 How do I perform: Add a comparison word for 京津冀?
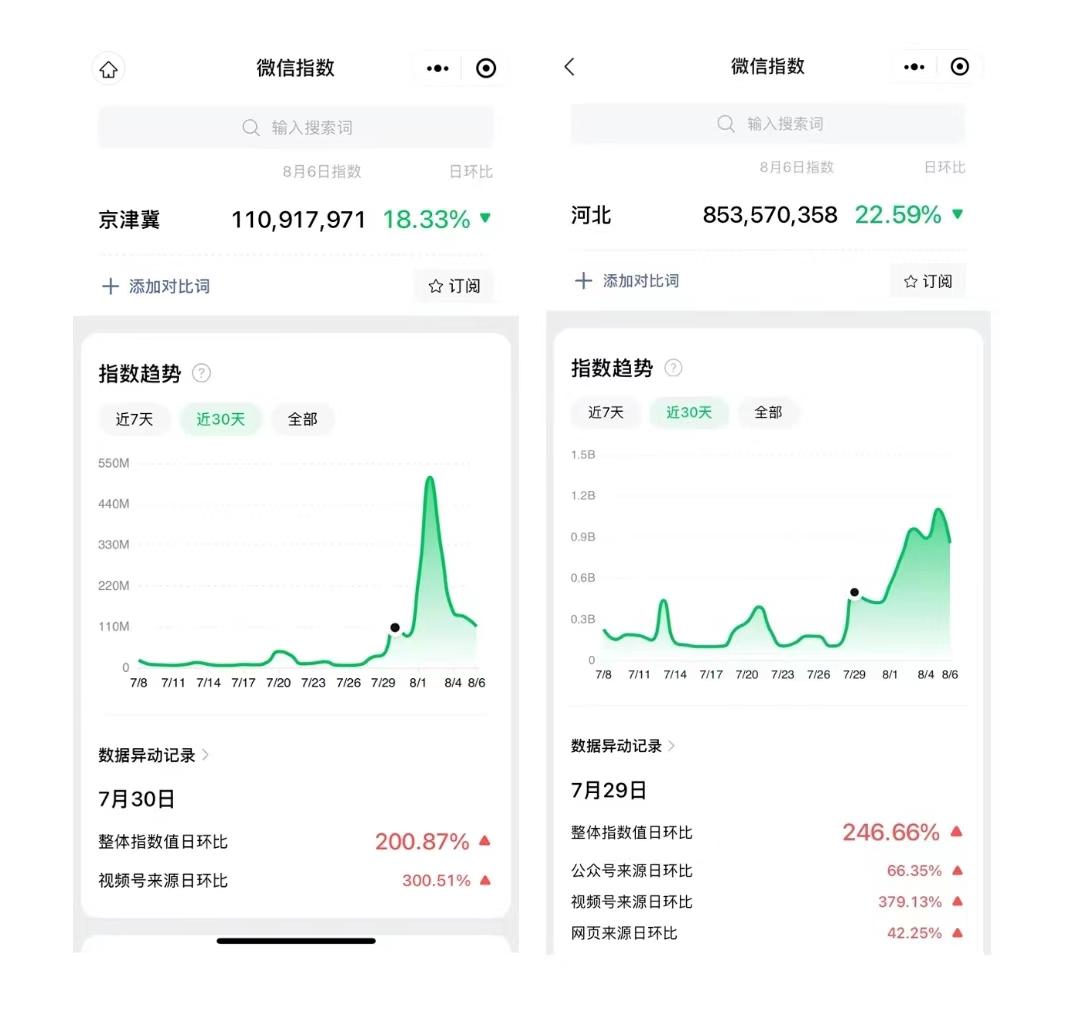coord(157,286)
